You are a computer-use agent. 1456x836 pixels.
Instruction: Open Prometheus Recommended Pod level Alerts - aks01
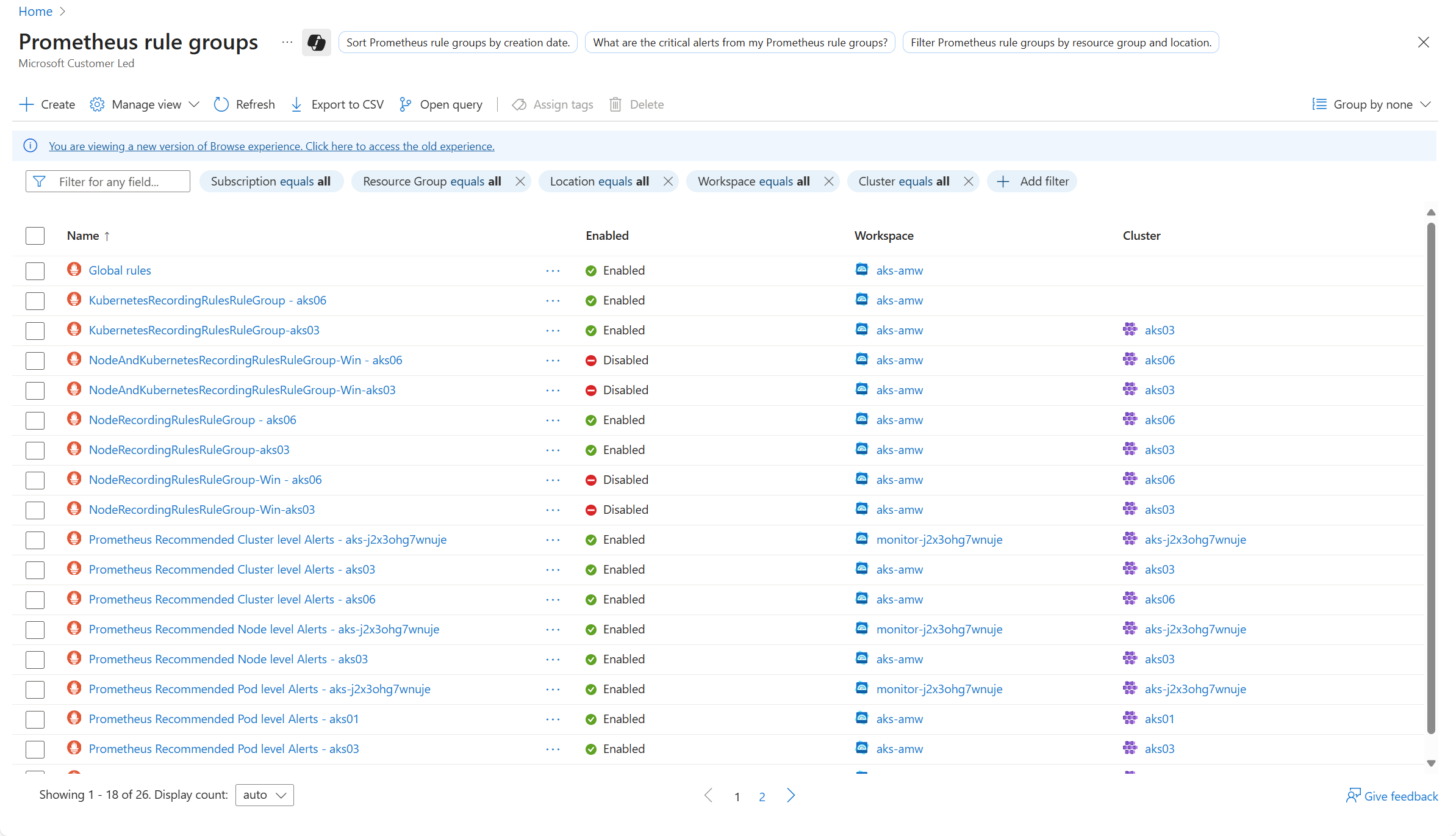point(223,719)
